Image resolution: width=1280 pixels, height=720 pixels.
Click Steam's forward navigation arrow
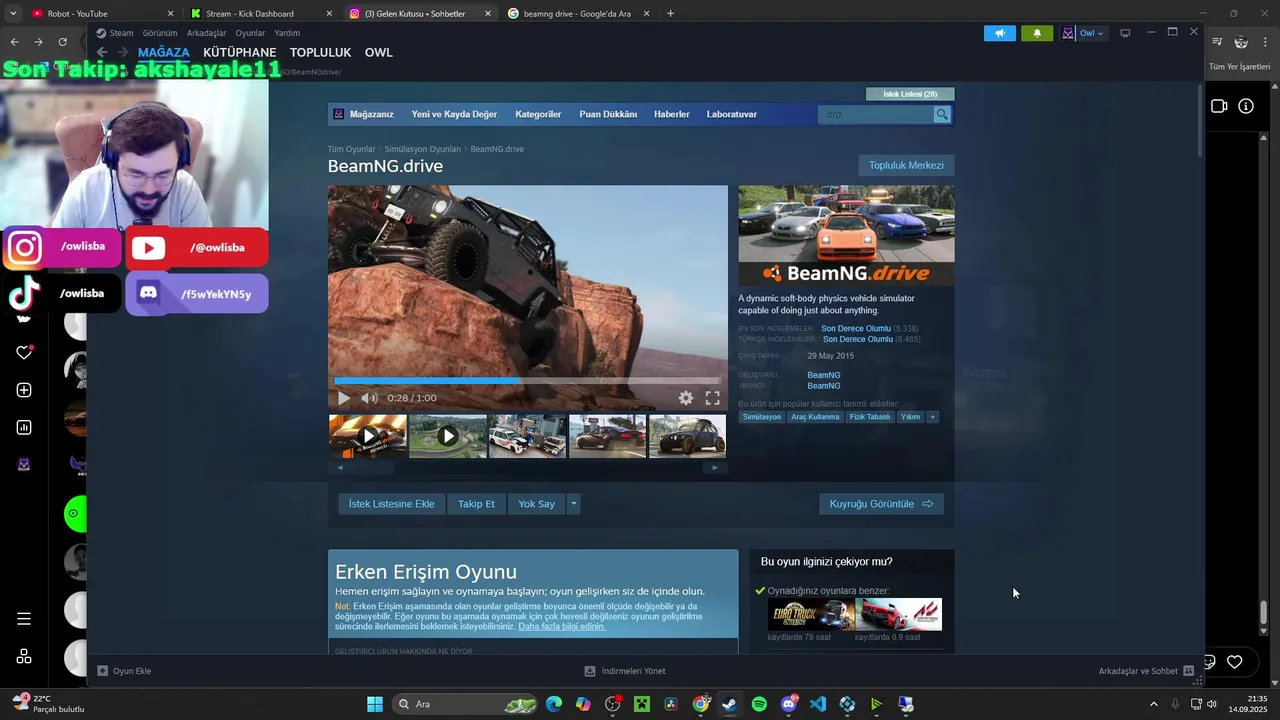(125, 53)
